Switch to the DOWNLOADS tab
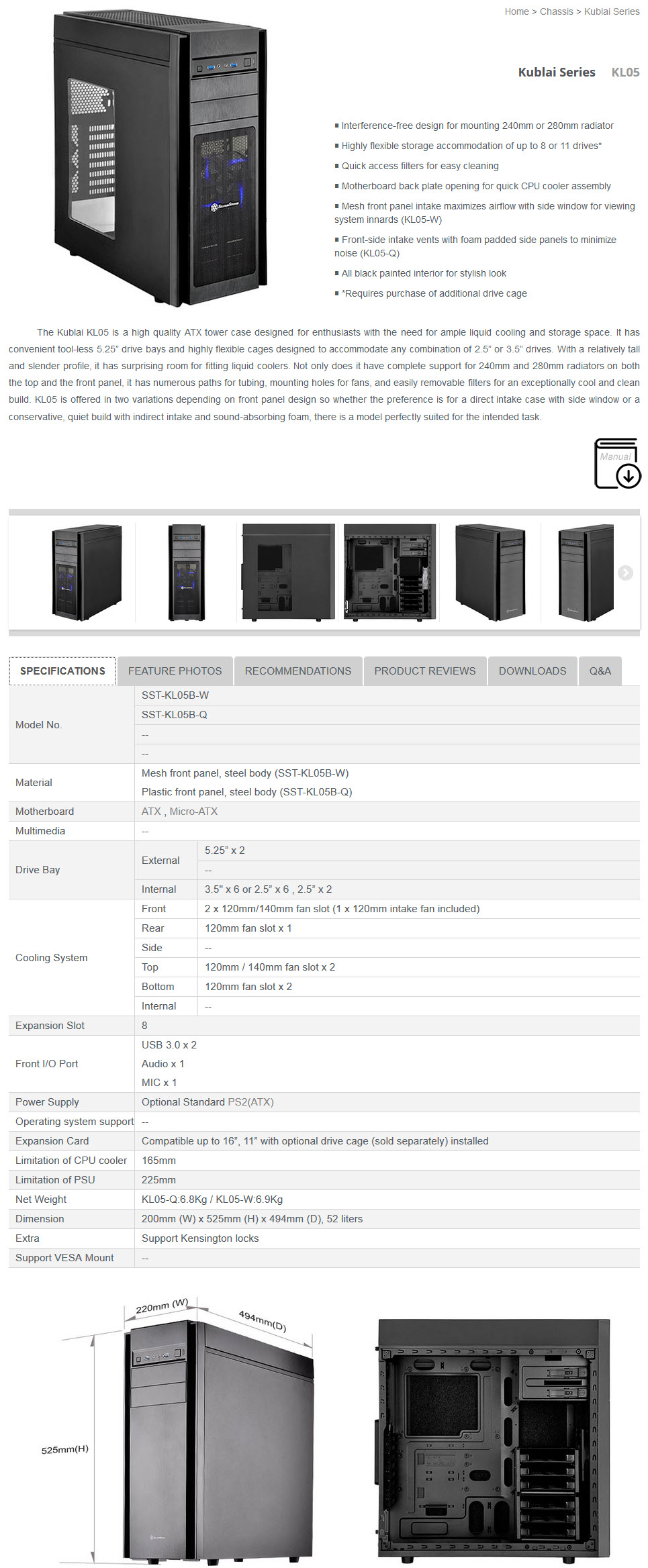The height and width of the screenshot is (1568, 648). (533, 671)
